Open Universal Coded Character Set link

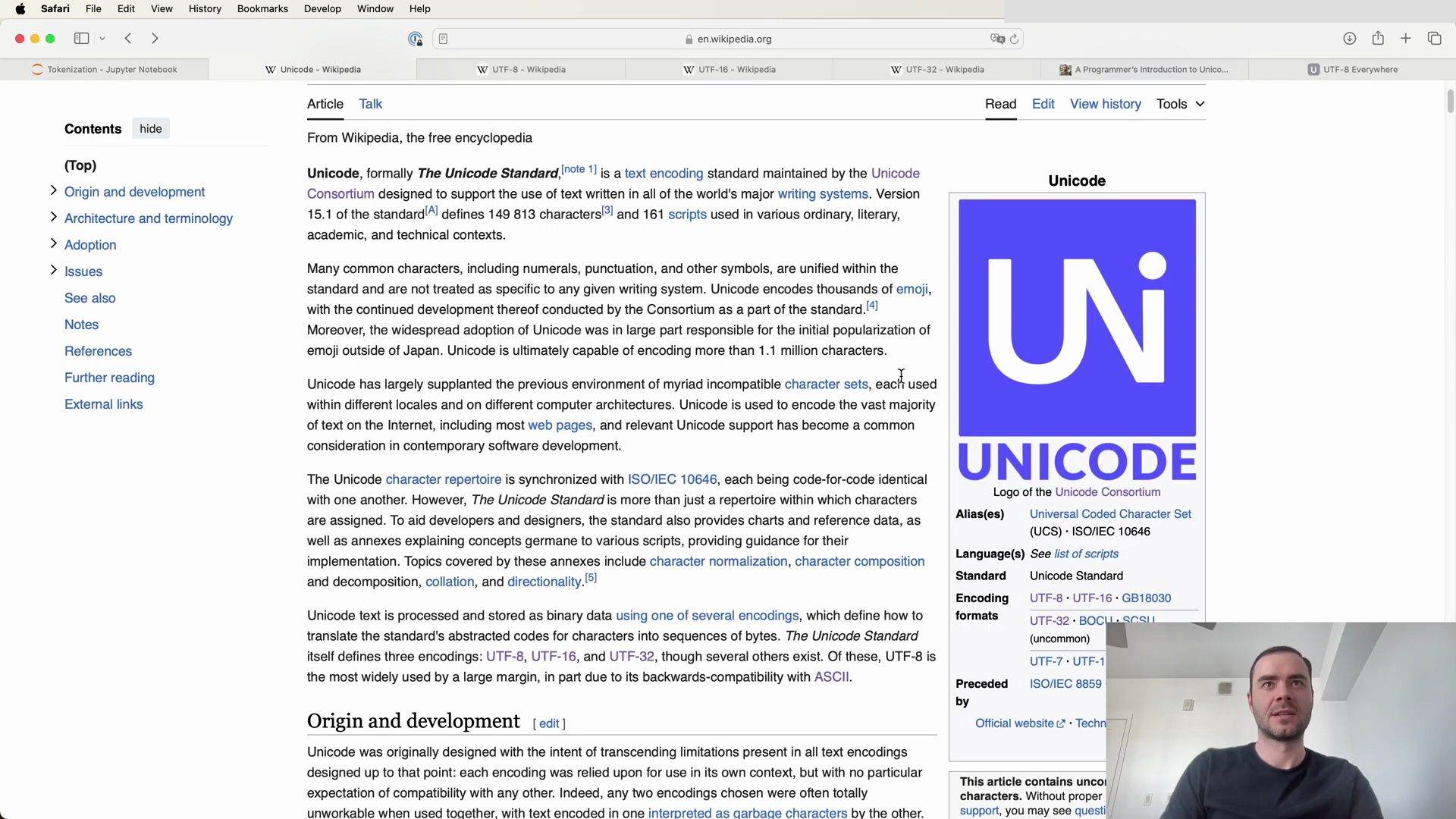tap(1110, 514)
